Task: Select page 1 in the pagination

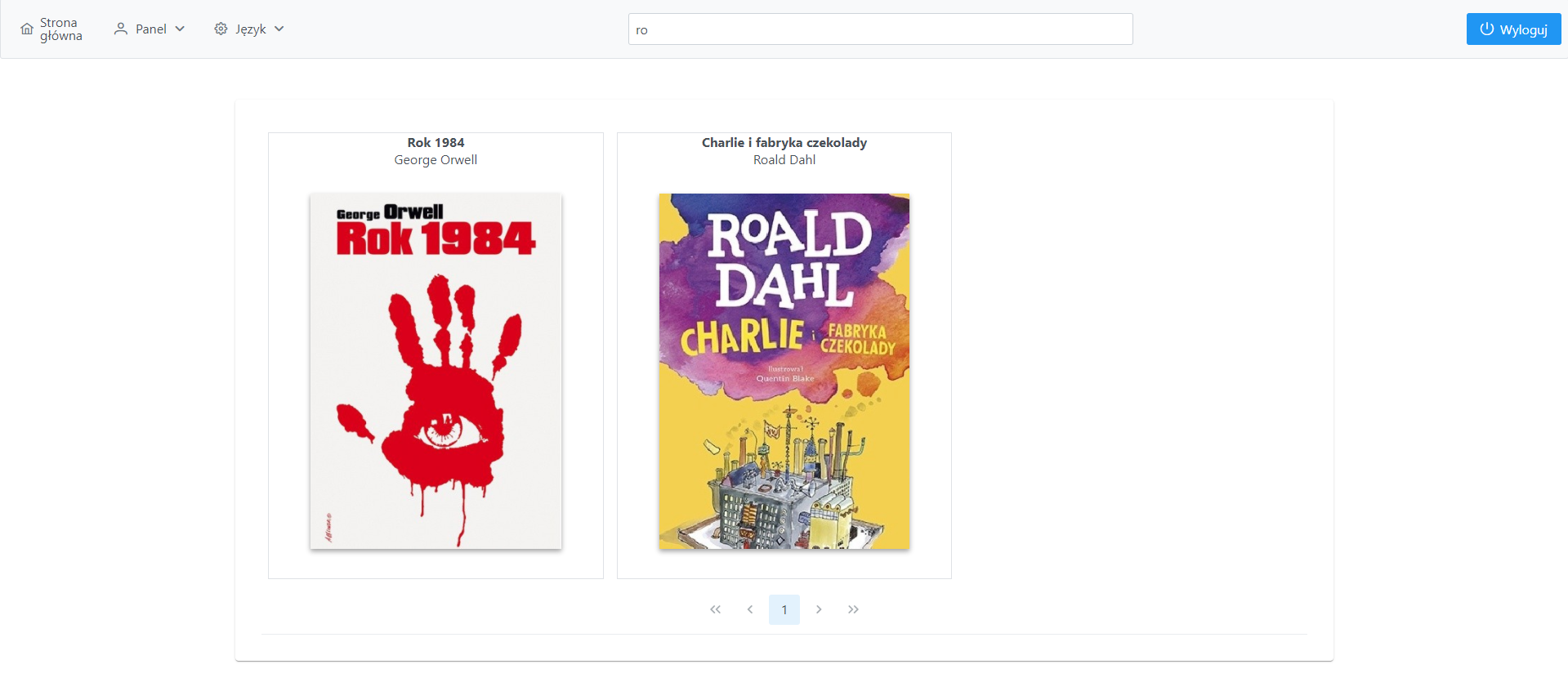Action: click(x=784, y=609)
